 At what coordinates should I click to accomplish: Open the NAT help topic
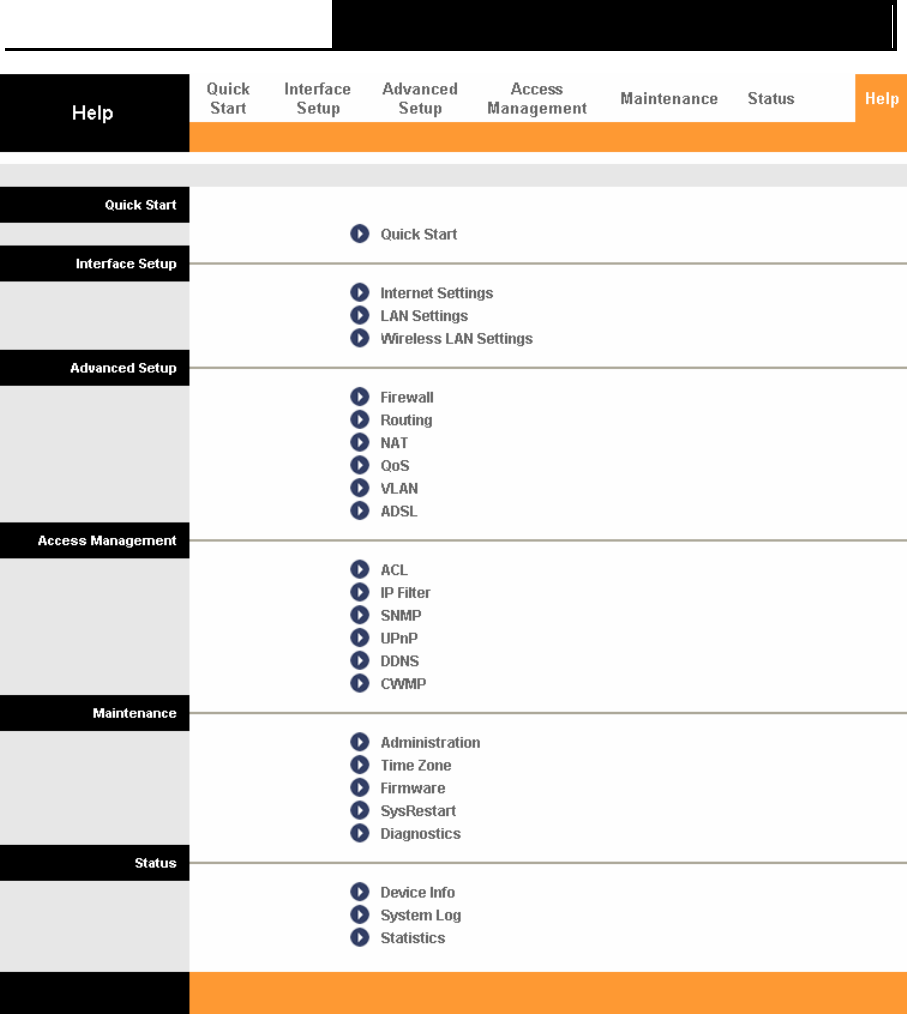click(394, 443)
